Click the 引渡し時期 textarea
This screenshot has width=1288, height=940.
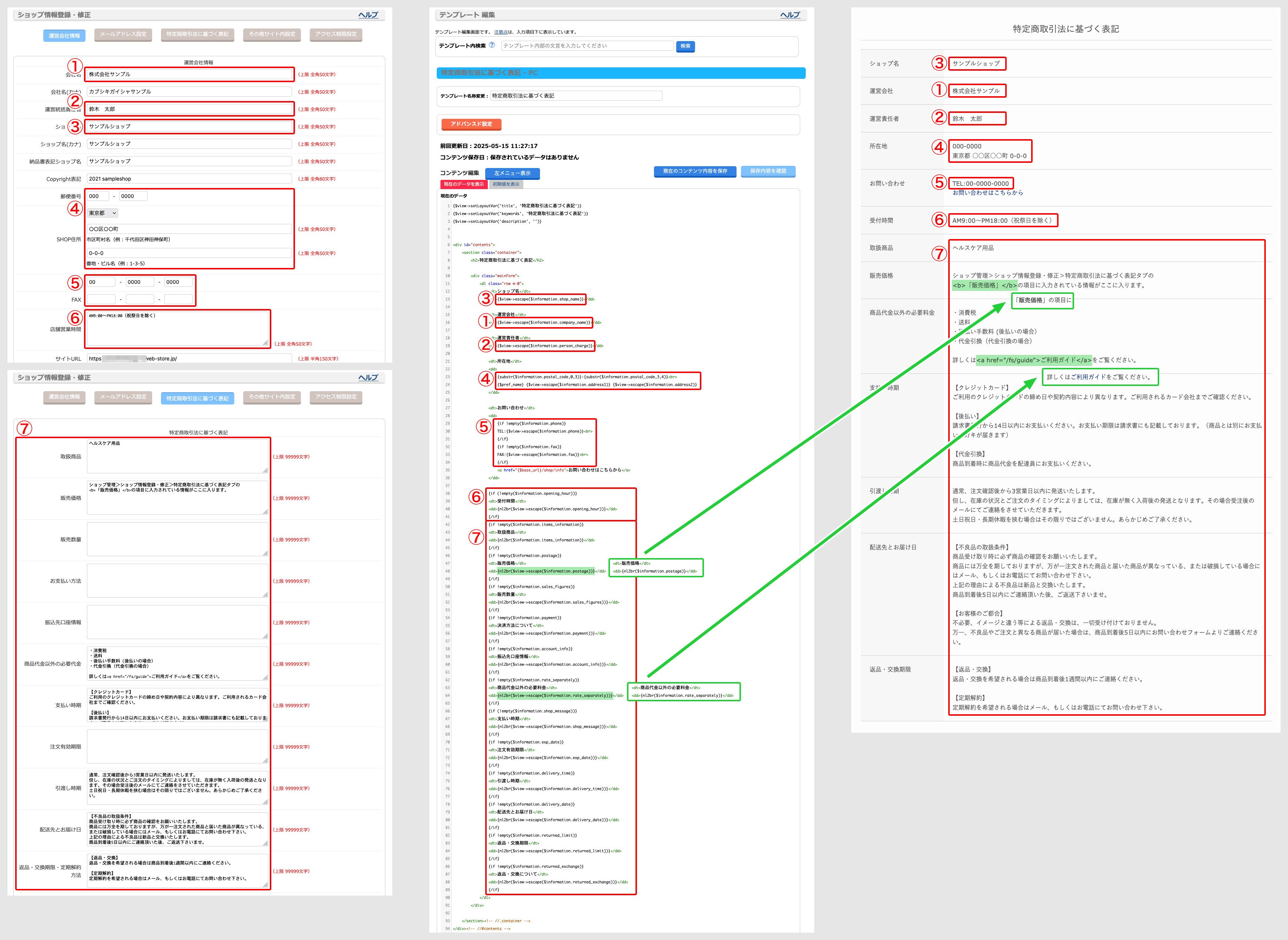pyautogui.click(x=178, y=788)
